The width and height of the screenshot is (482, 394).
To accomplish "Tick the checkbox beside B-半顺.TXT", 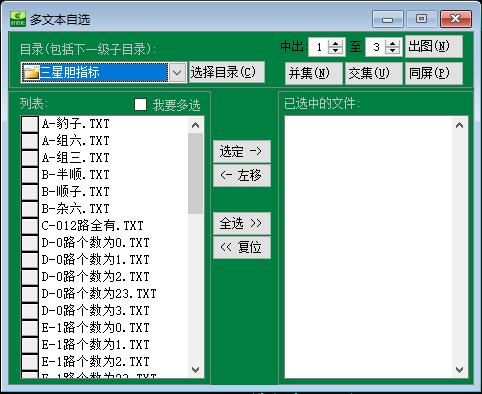I will pos(30,175).
